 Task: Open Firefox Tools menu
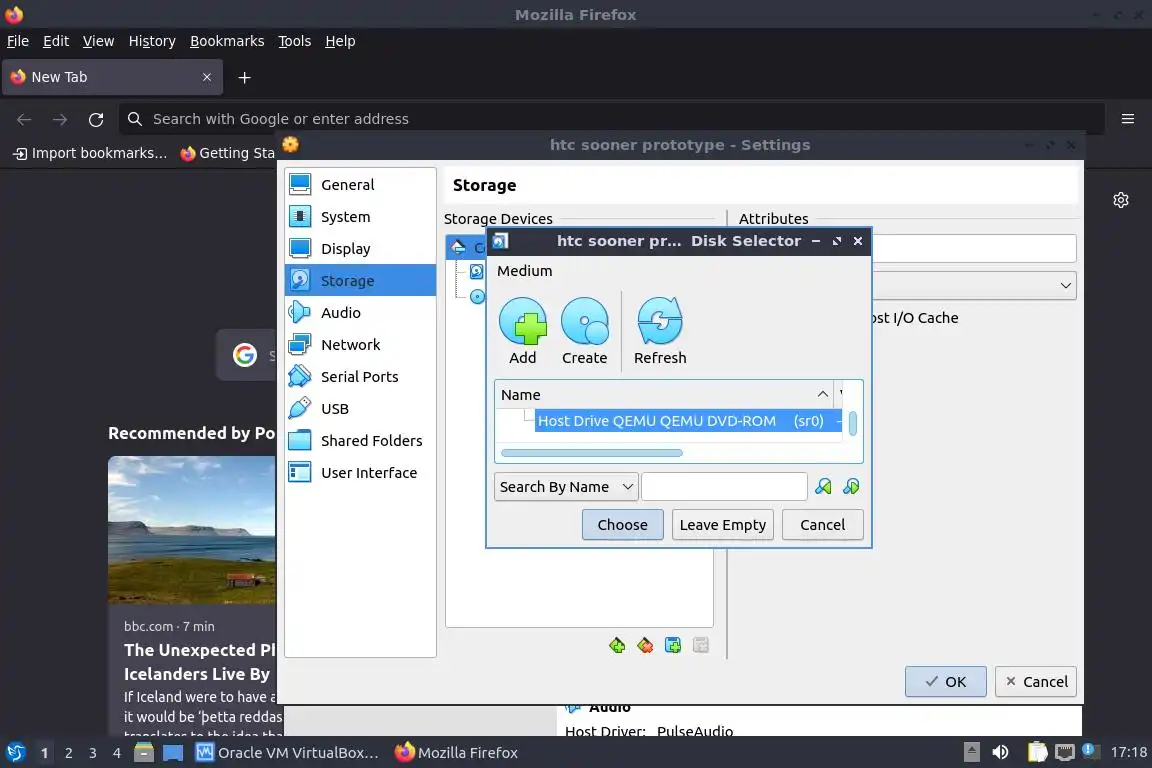pyautogui.click(x=295, y=41)
